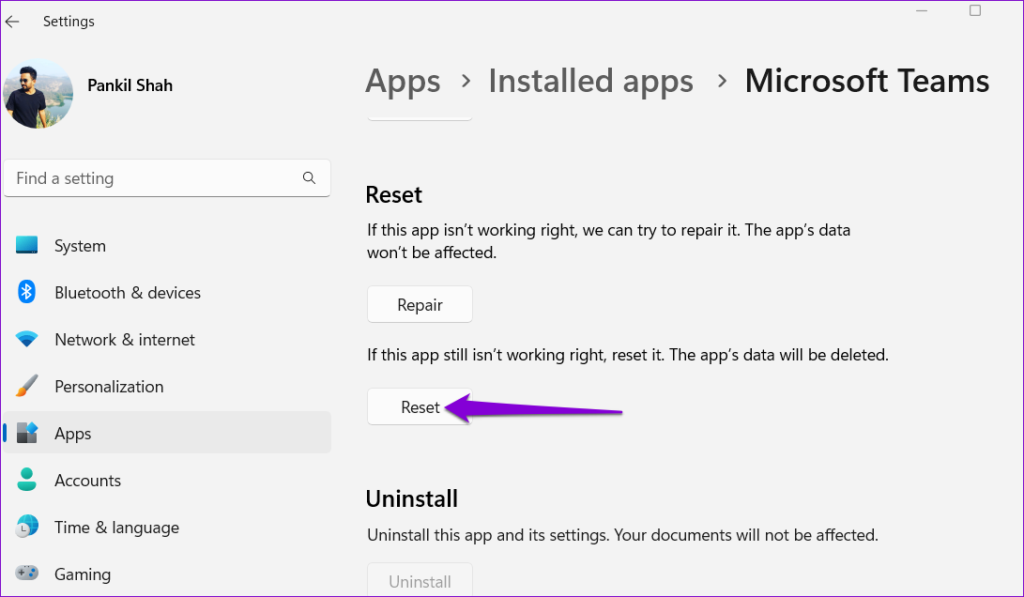Go back via the Installed apps breadcrumb

(590, 80)
